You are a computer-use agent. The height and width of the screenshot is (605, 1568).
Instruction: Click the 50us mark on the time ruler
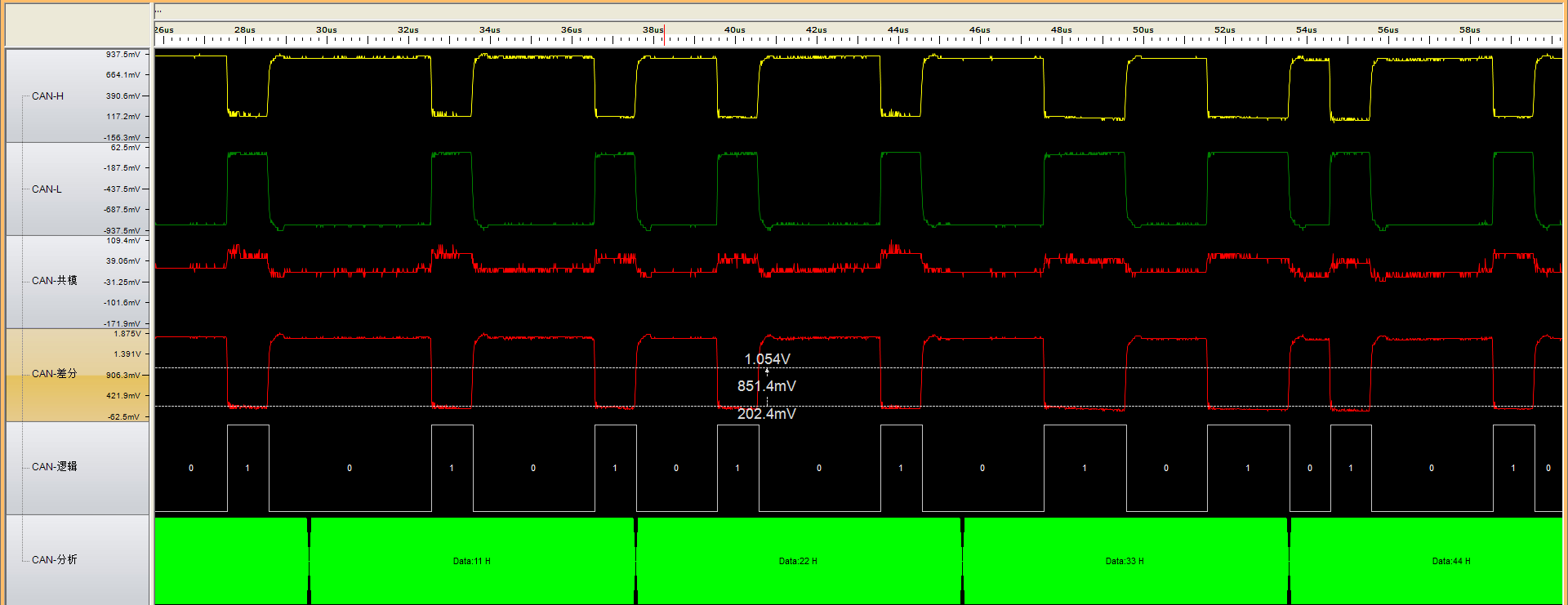(1143, 30)
